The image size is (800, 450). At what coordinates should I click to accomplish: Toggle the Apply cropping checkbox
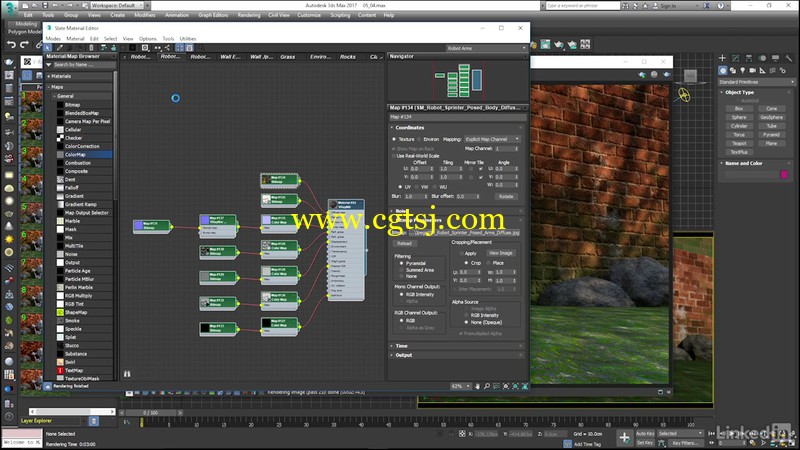point(462,253)
